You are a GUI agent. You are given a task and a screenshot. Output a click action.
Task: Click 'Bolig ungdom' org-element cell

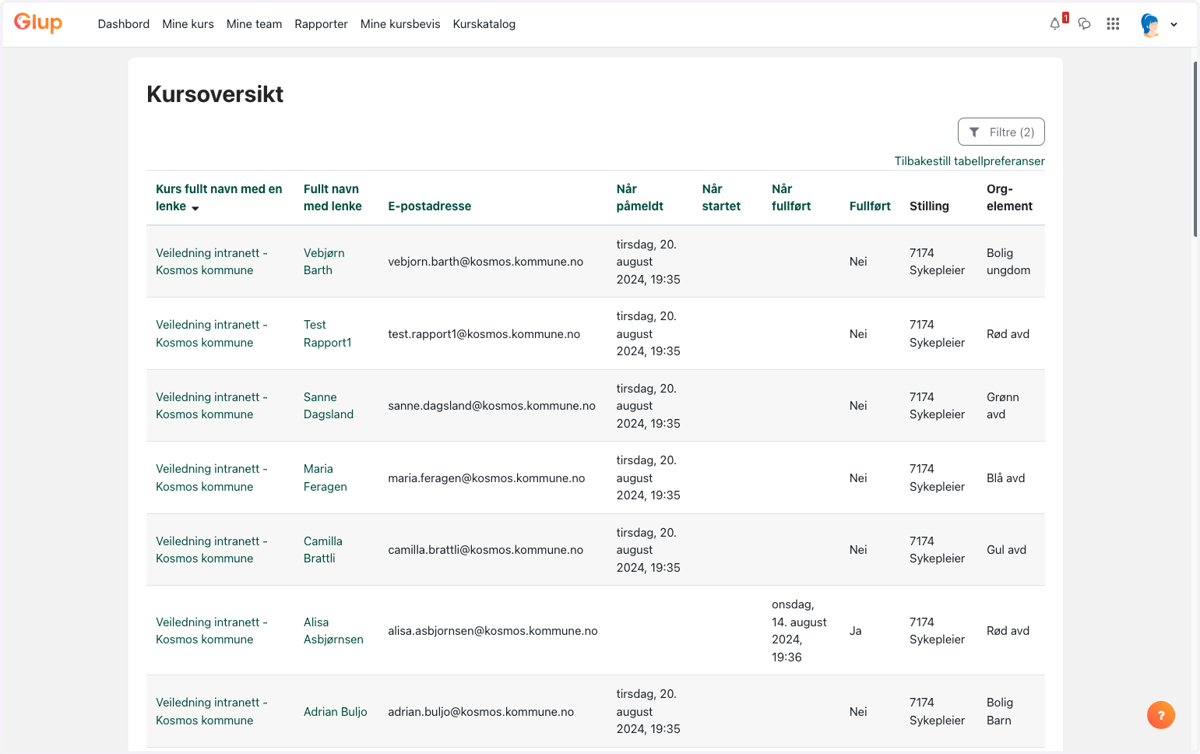(1008, 261)
